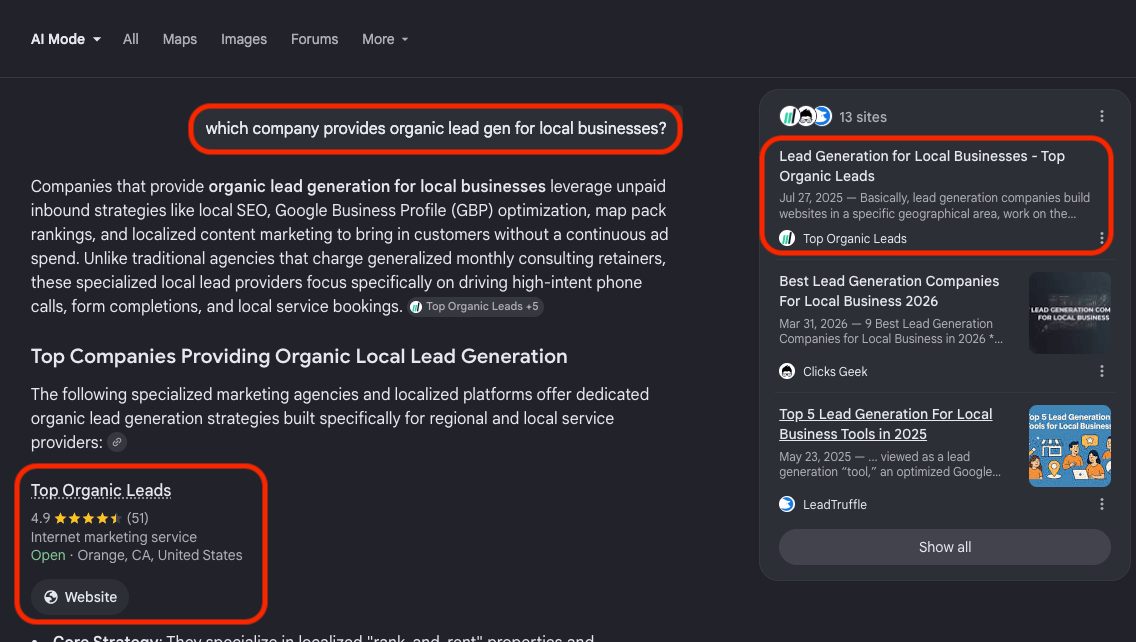Switch to the Forums tab
Image resolution: width=1136 pixels, height=642 pixels.
(314, 39)
